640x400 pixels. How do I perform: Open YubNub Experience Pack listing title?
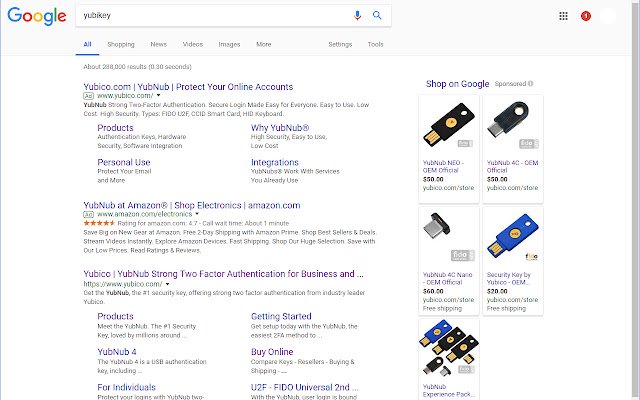[449, 391]
